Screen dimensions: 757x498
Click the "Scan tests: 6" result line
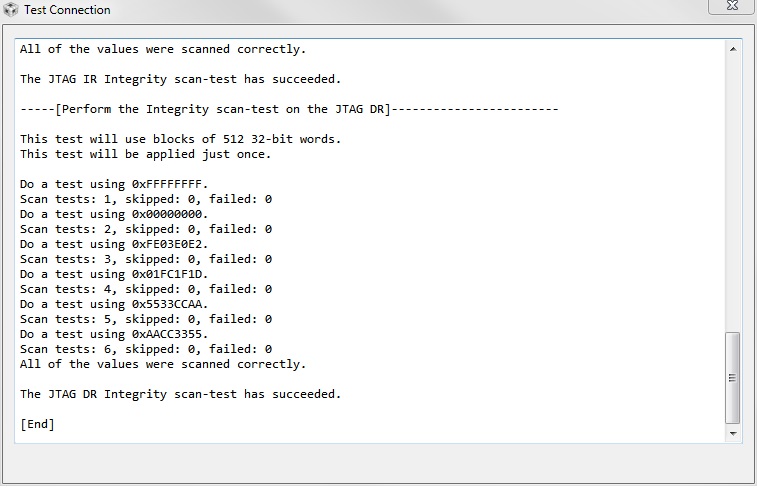146,349
